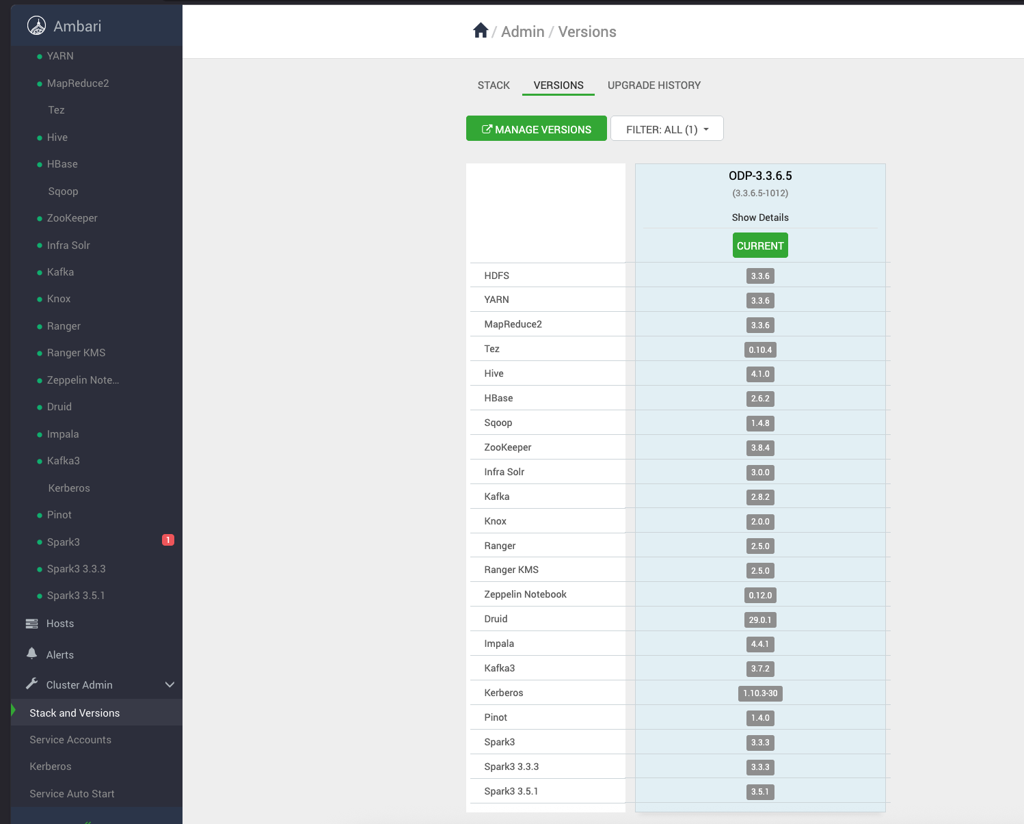Click the Zeppelin Notebook row label
Viewport: 1024px width, 824px height.
click(x=525, y=594)
